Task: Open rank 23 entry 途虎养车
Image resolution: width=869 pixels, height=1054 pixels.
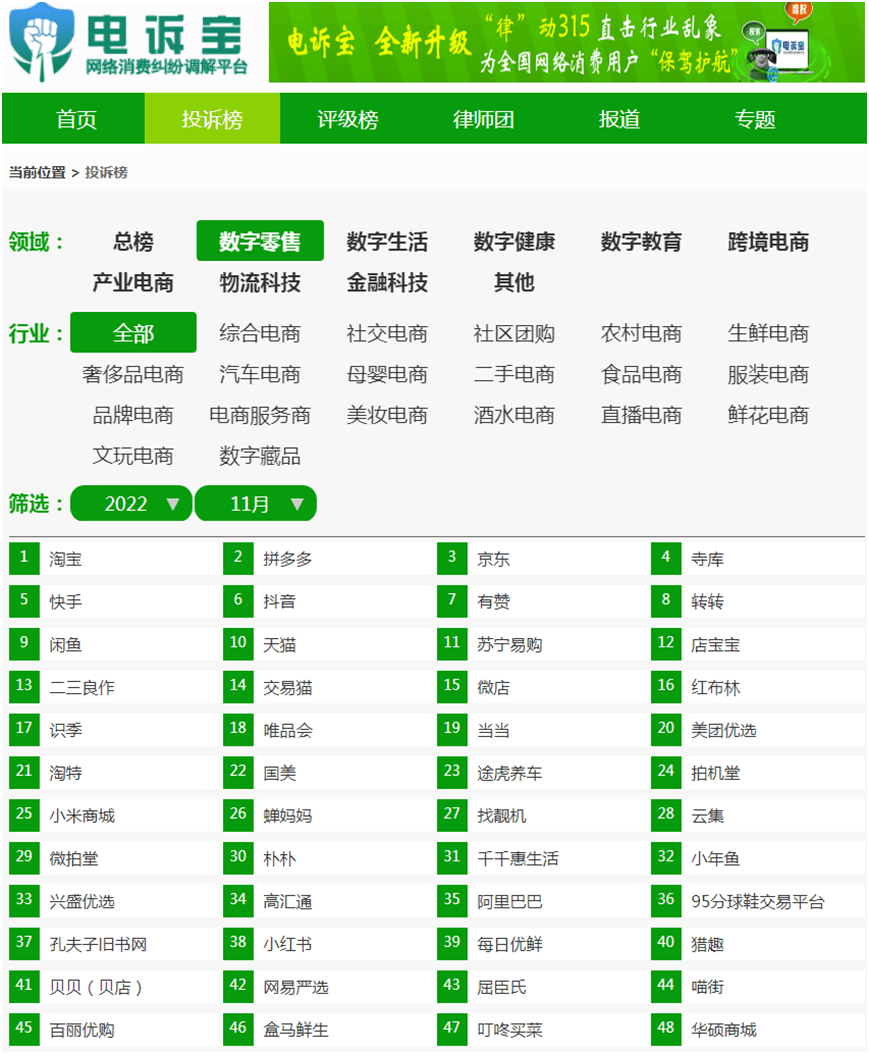Action: (509, 774)
